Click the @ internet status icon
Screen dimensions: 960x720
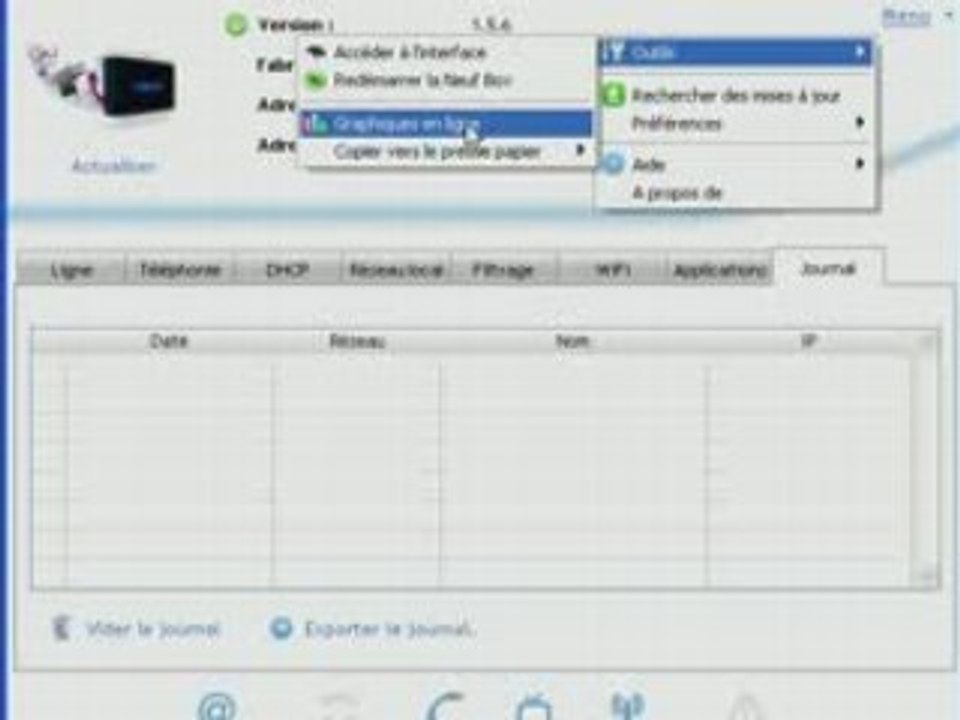217,707
